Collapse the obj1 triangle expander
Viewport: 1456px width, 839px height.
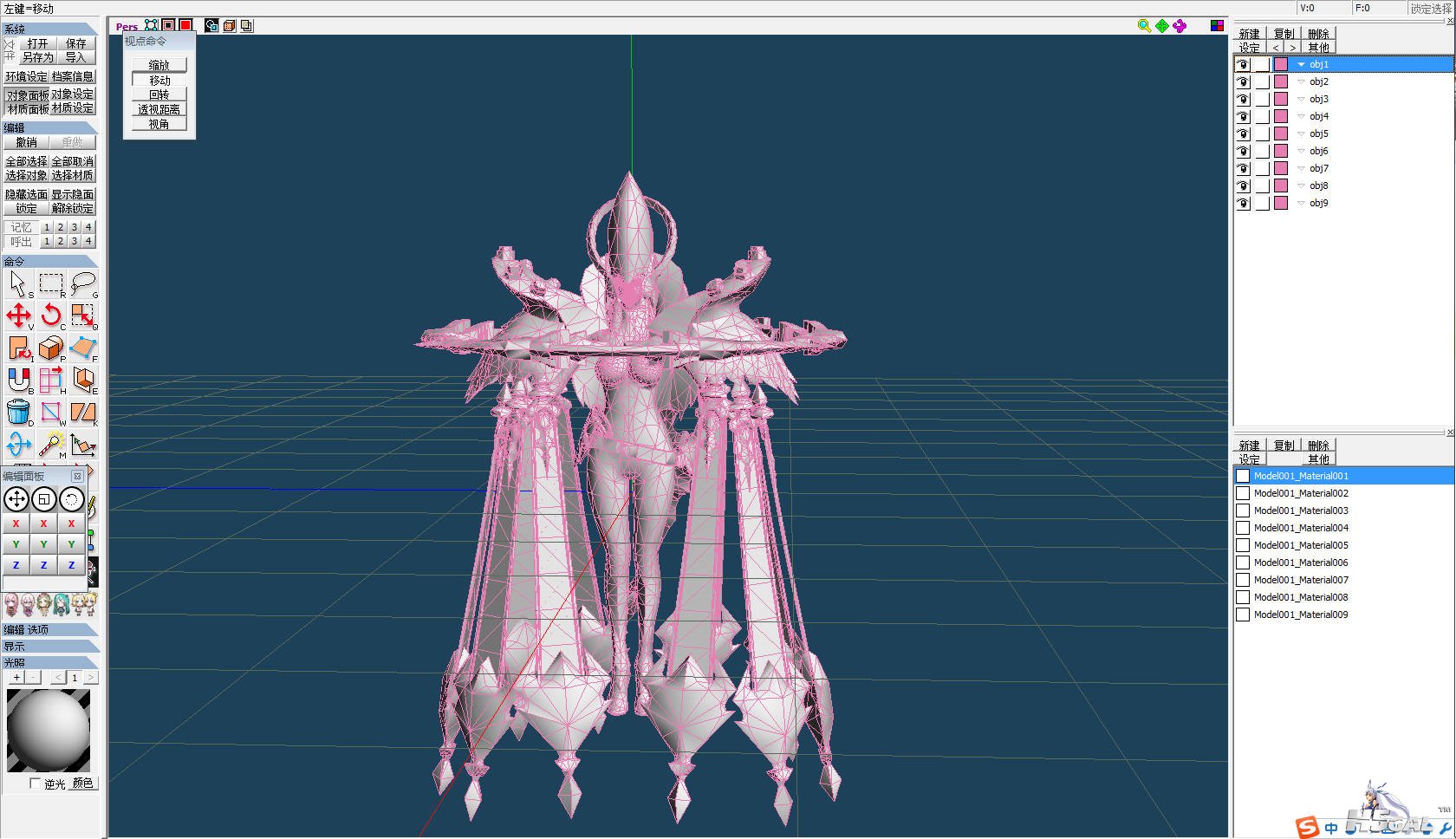[1301, 64]
